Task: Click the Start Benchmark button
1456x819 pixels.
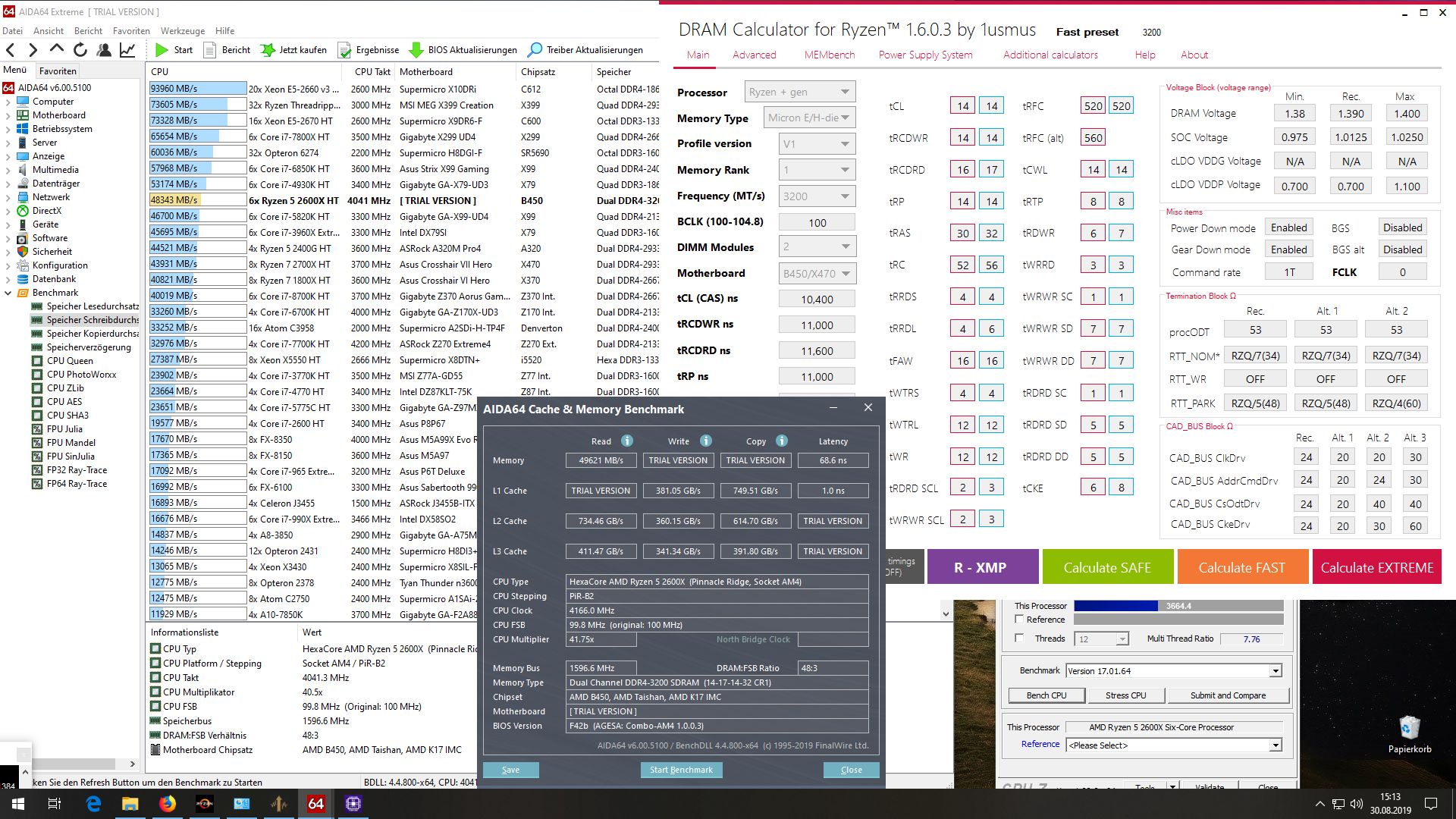Action: (680, 770)
